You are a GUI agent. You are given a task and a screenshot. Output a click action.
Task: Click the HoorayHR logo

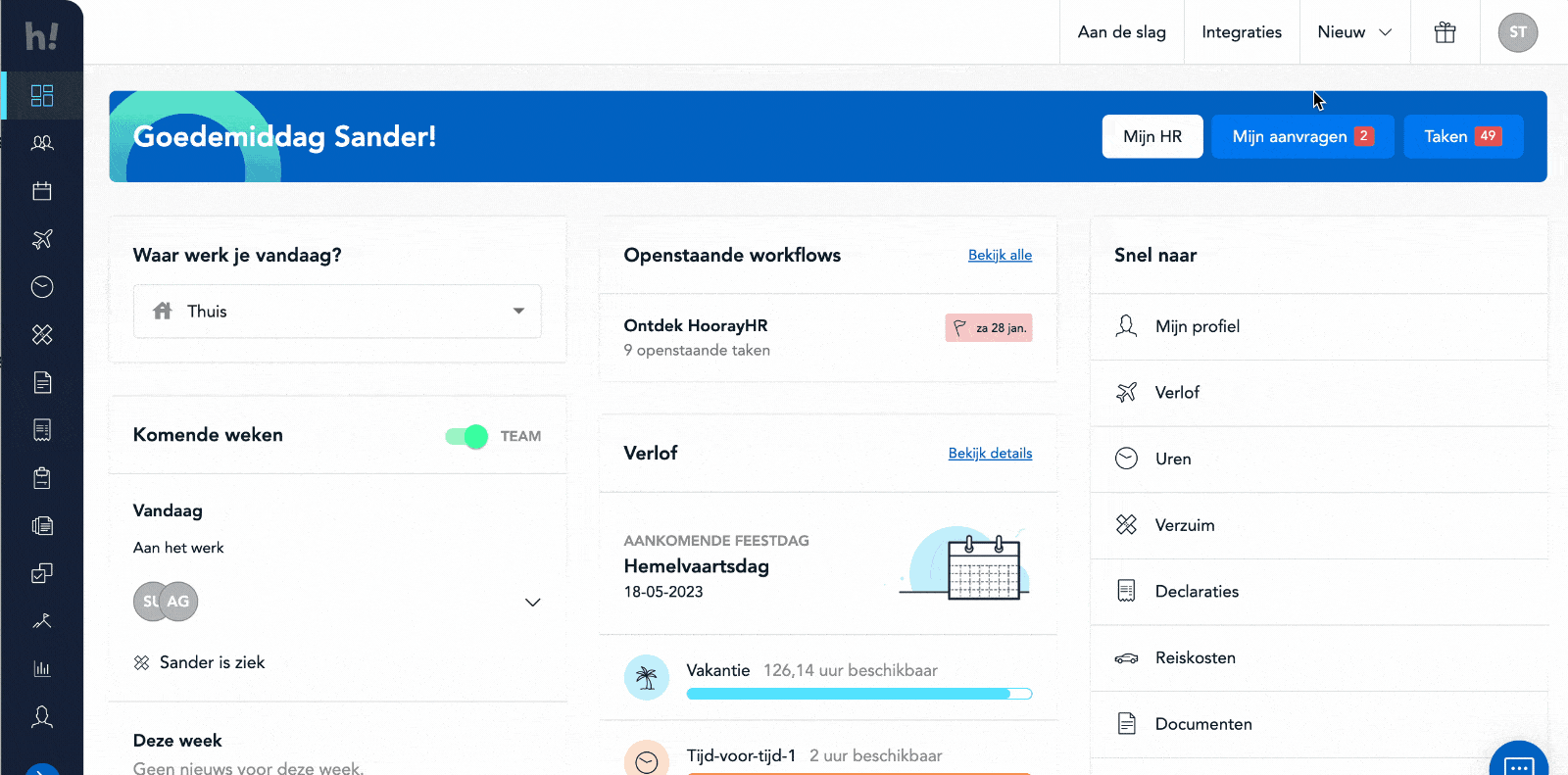tap(41, 36)
